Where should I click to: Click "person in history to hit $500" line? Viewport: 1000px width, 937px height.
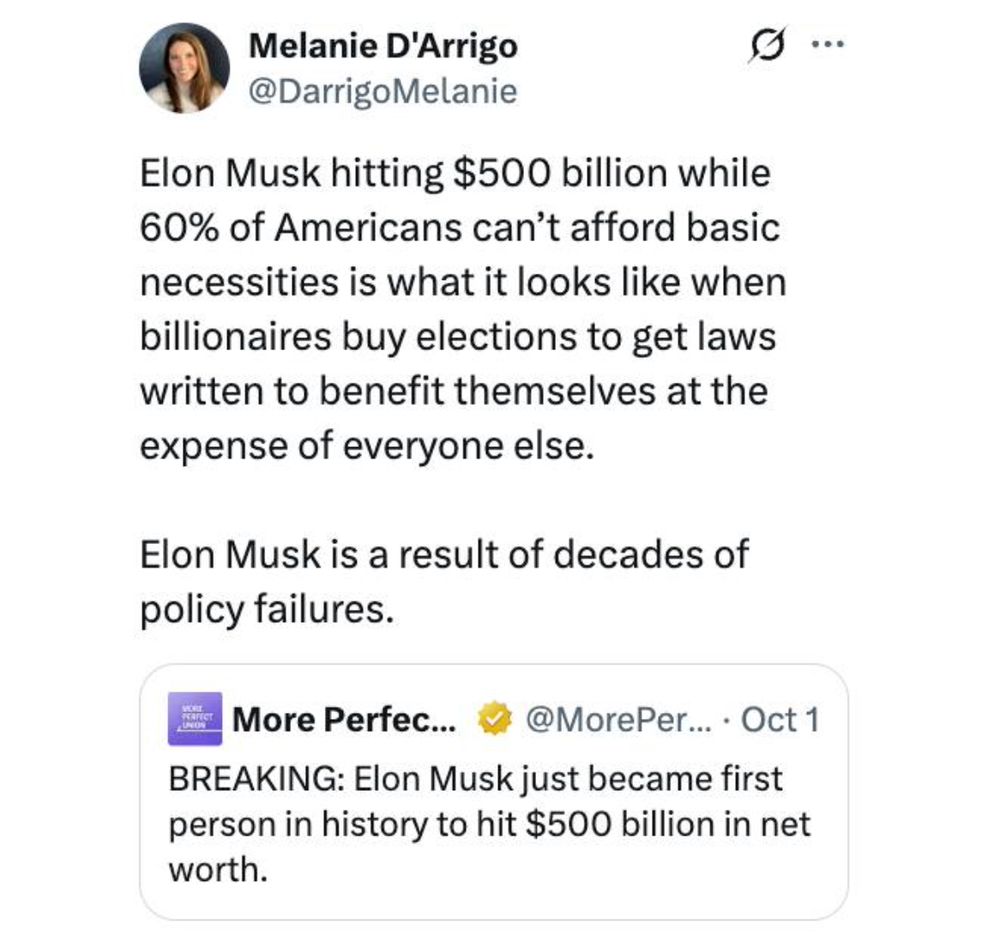(490, 824)
